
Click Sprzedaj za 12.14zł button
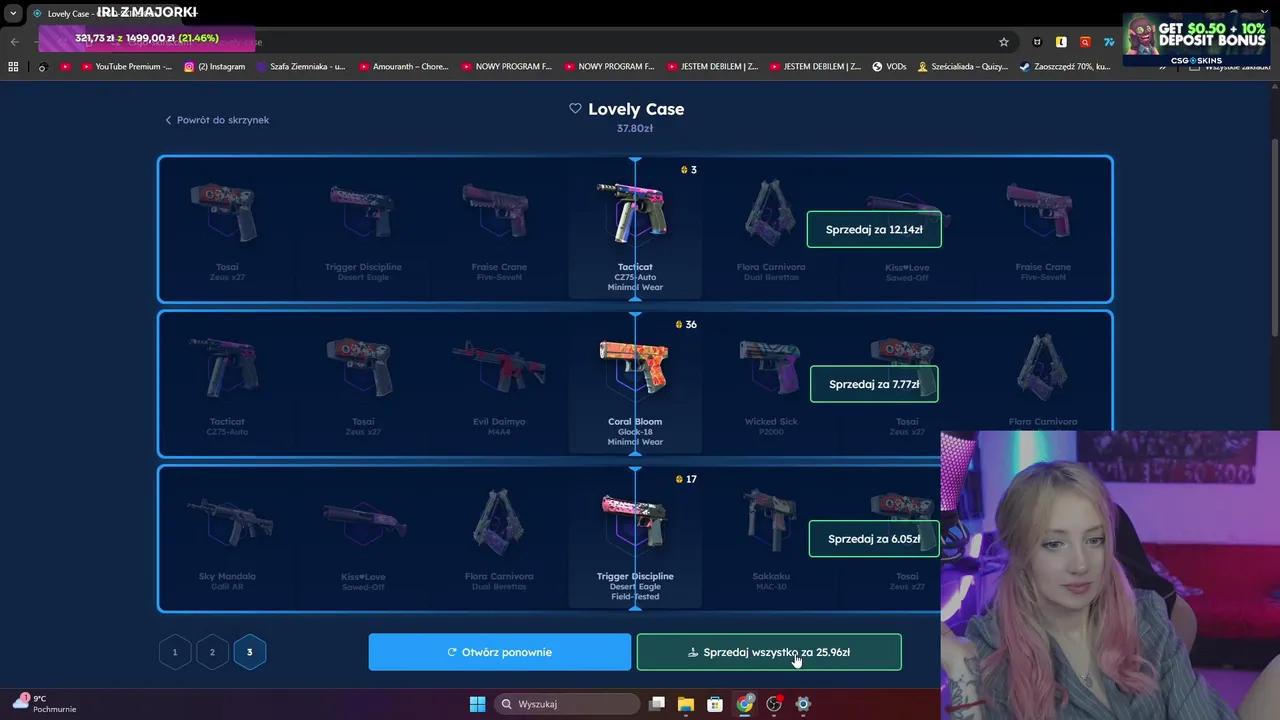[x=874, y=229]
